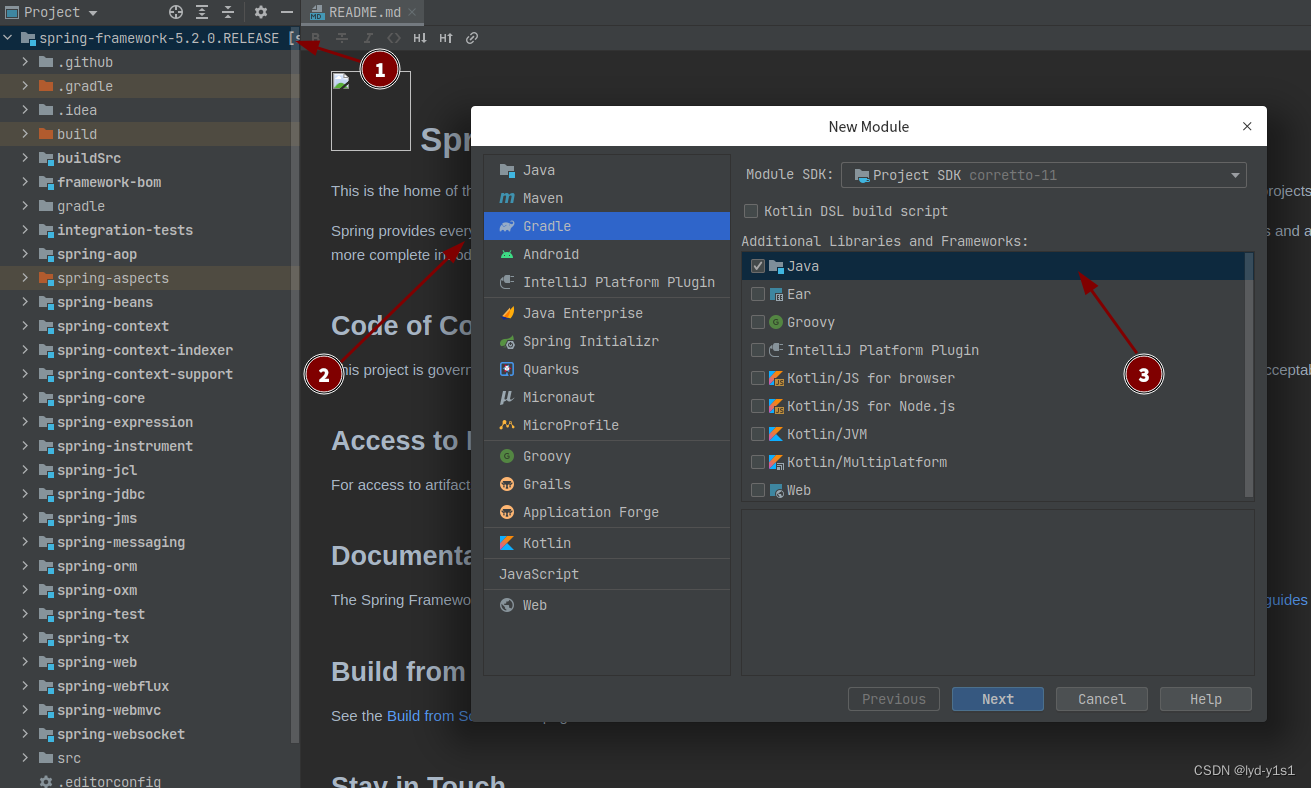This screenshot has height=788, width=1311.
Task: Select spring-context-indexer in project tree
Action: click(x=145, y=350)
